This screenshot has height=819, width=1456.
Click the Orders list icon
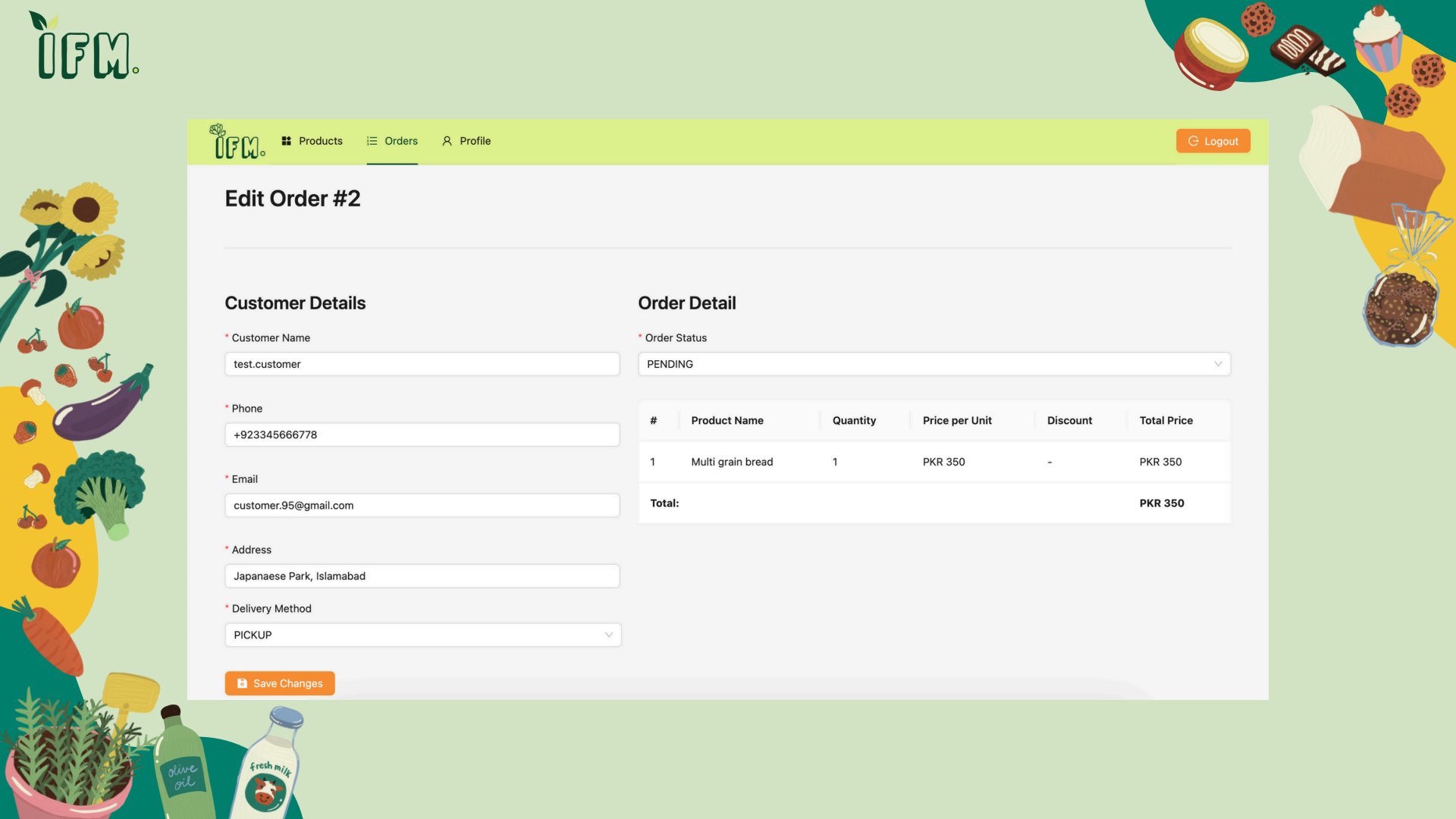click(x=372, y=141)
